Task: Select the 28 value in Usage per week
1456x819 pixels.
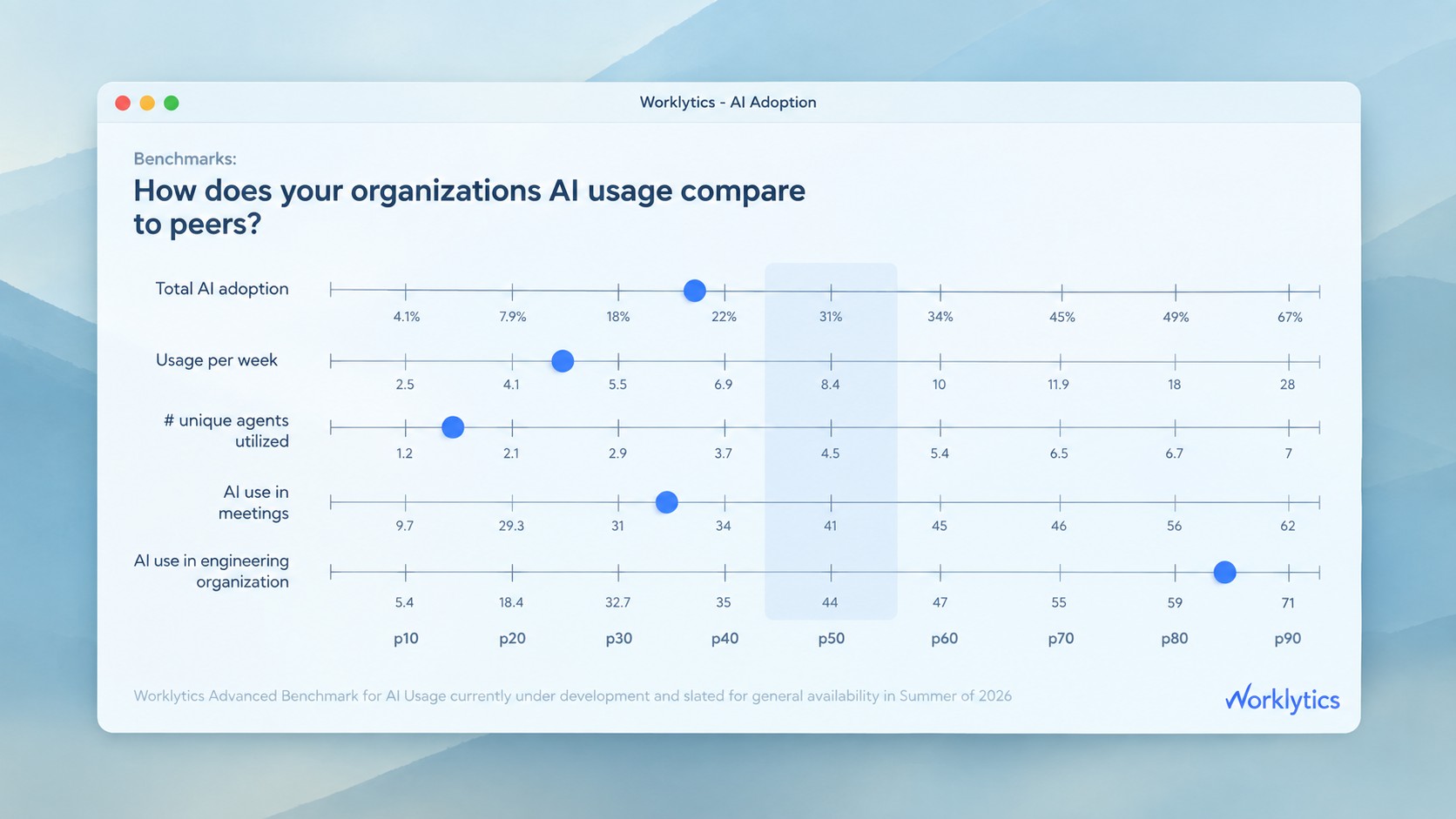Action: [x=1288, y=385]
